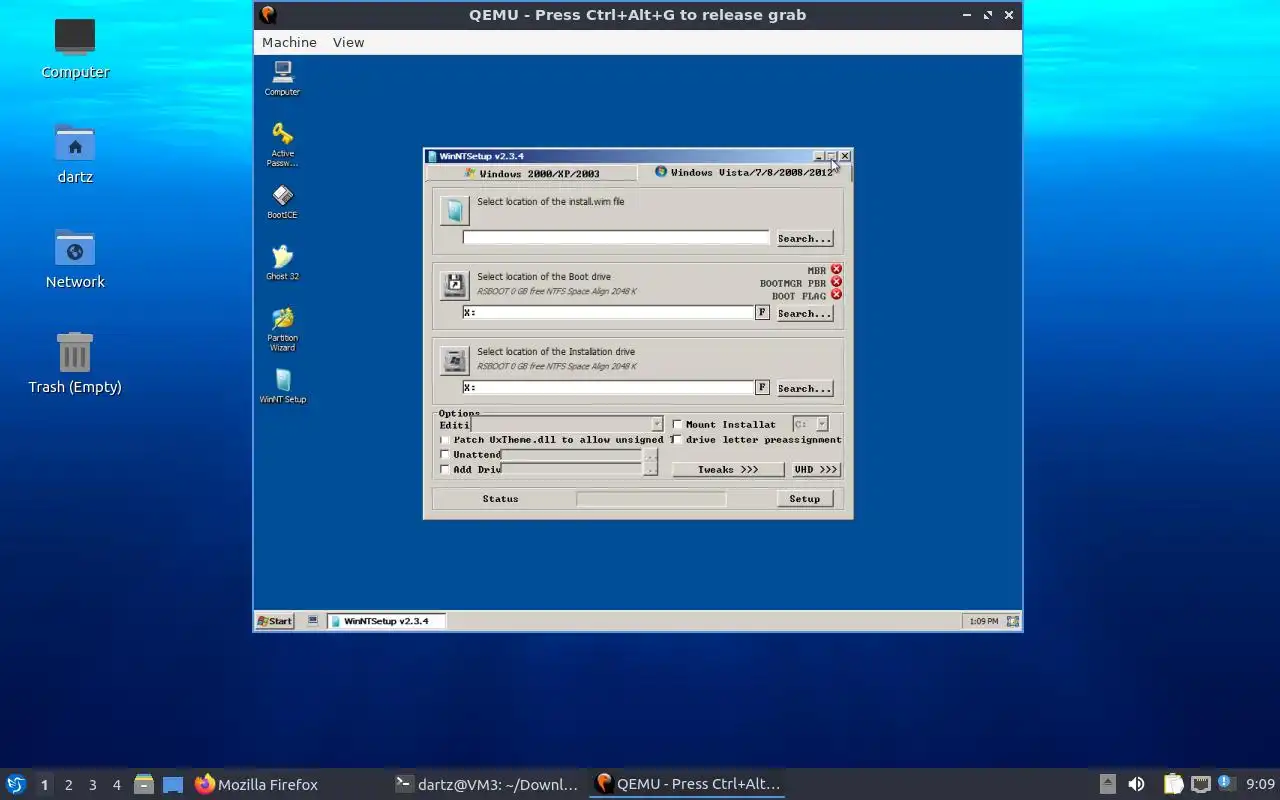Screen dimensions: 1280x800
Task: Click the show desktop icon in host panel
Action: point(173,784)
